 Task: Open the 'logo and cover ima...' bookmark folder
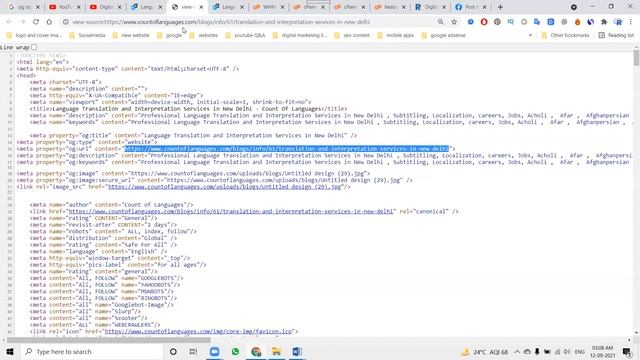[35, 36]
